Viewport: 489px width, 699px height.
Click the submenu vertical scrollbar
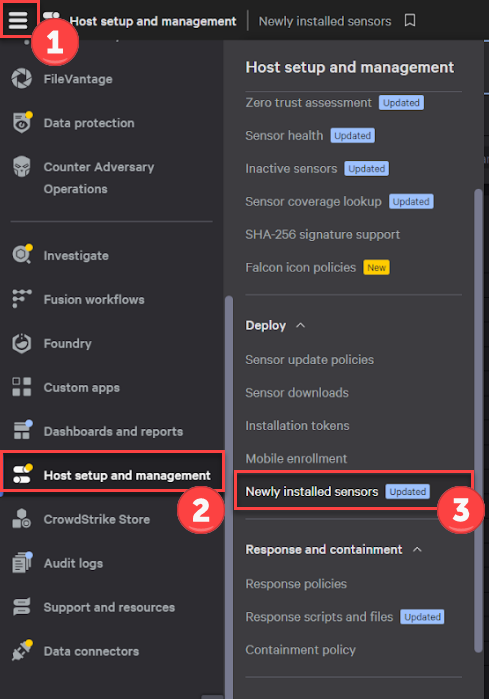pos(478,420)
